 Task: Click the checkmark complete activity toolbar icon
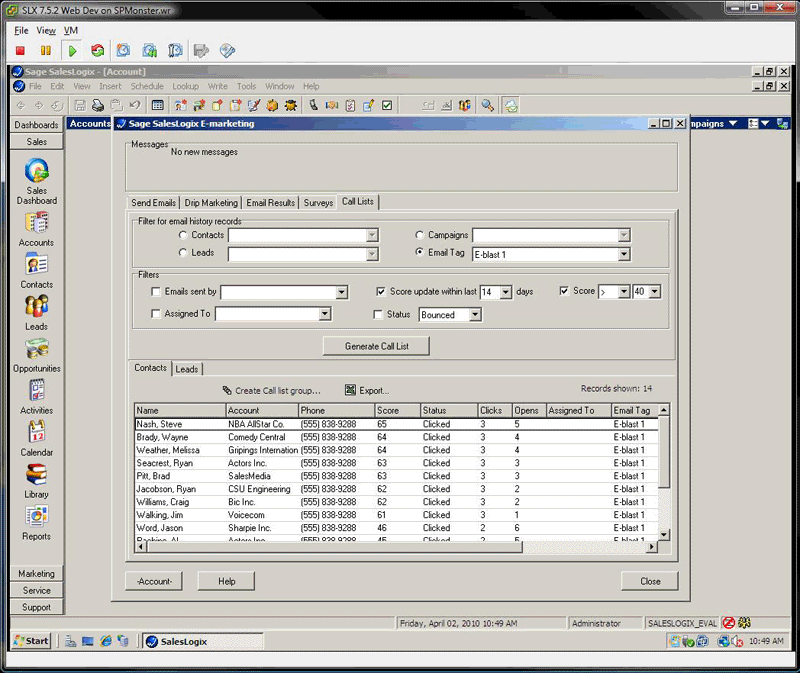pos(387,106)
